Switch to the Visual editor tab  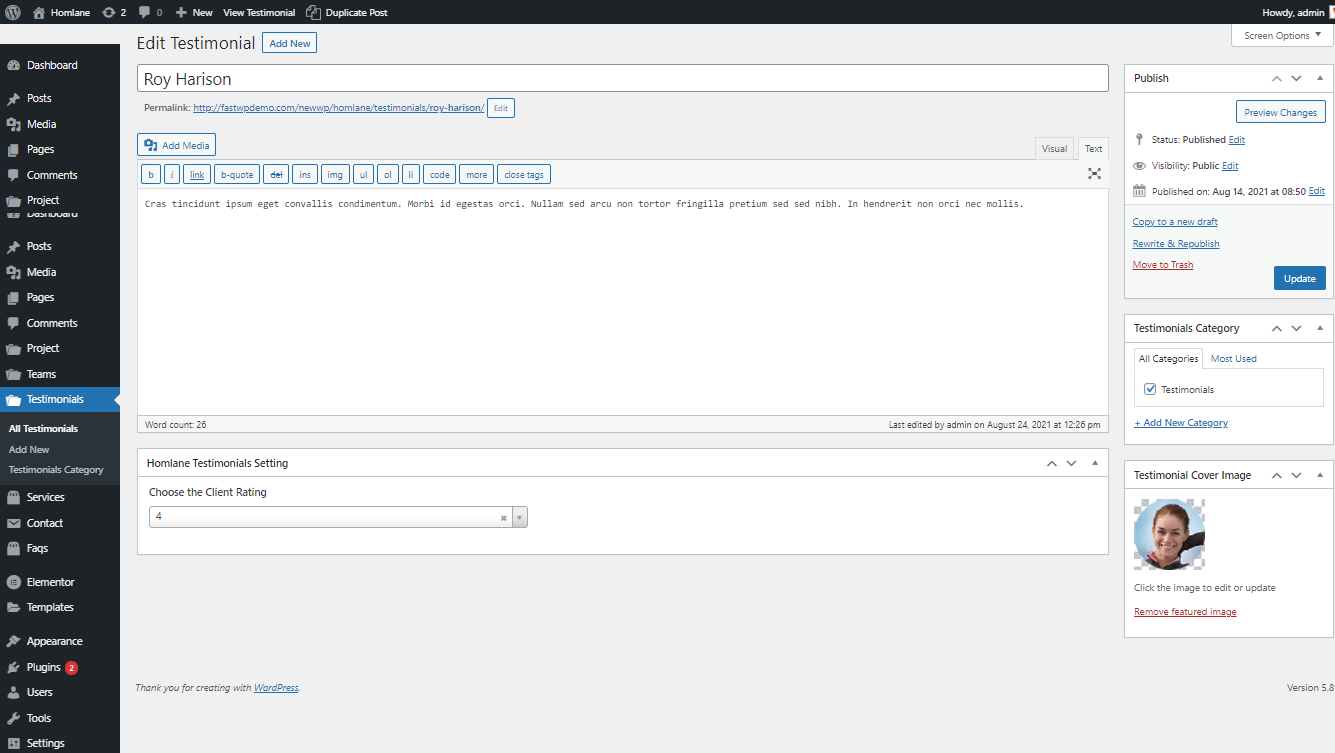pyautogui.click(x=1054, y=149)
